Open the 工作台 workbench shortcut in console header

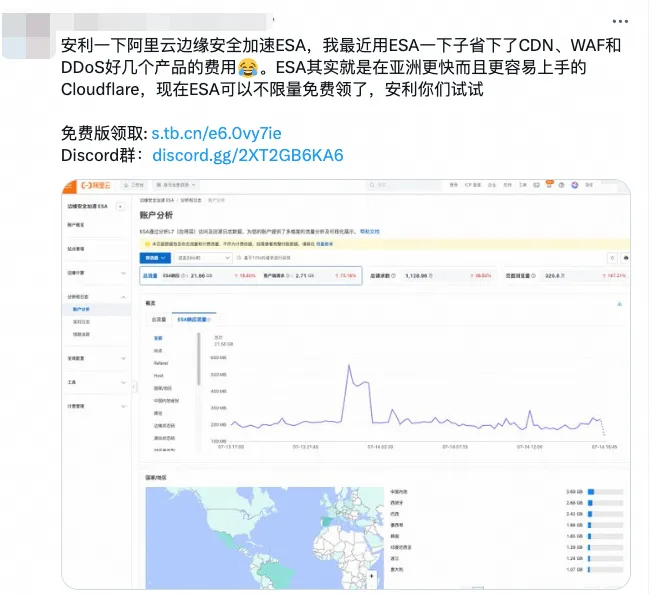point(134,185)
